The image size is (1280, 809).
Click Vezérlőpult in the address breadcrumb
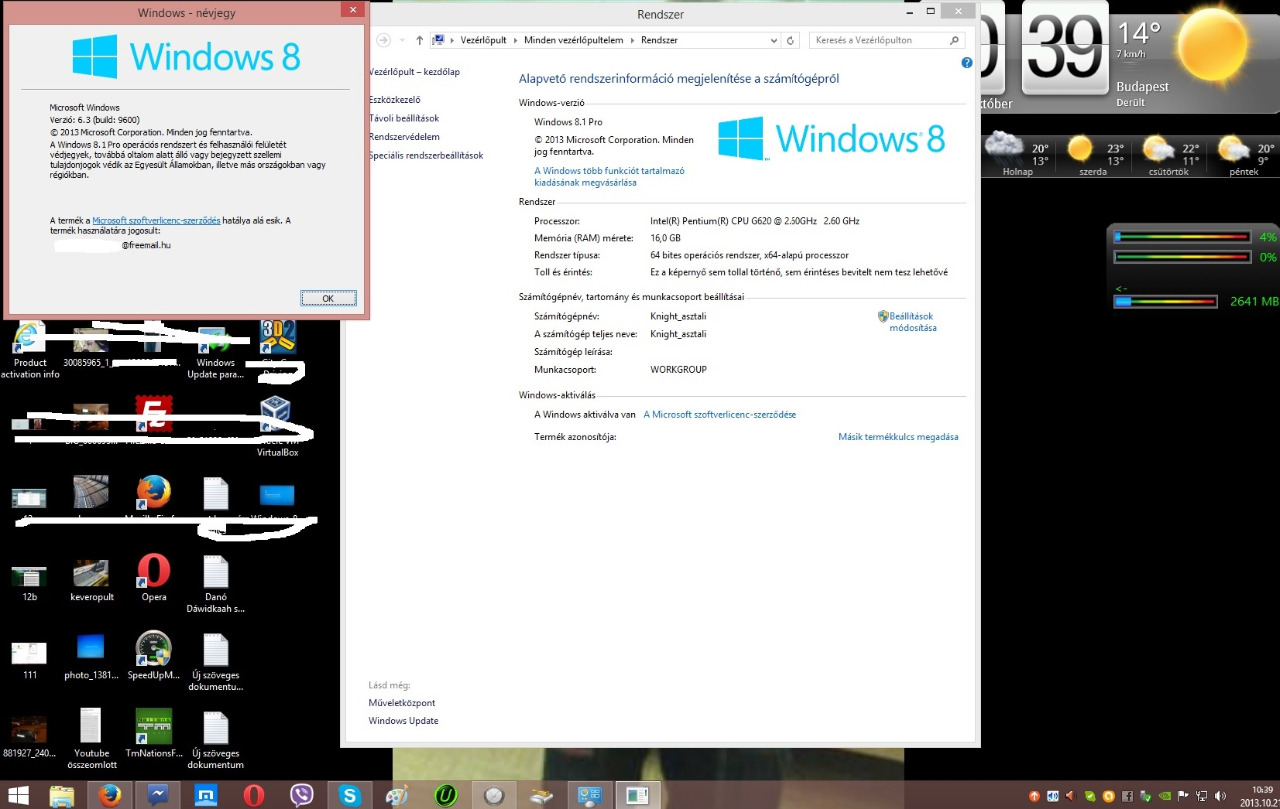(485, 40)
